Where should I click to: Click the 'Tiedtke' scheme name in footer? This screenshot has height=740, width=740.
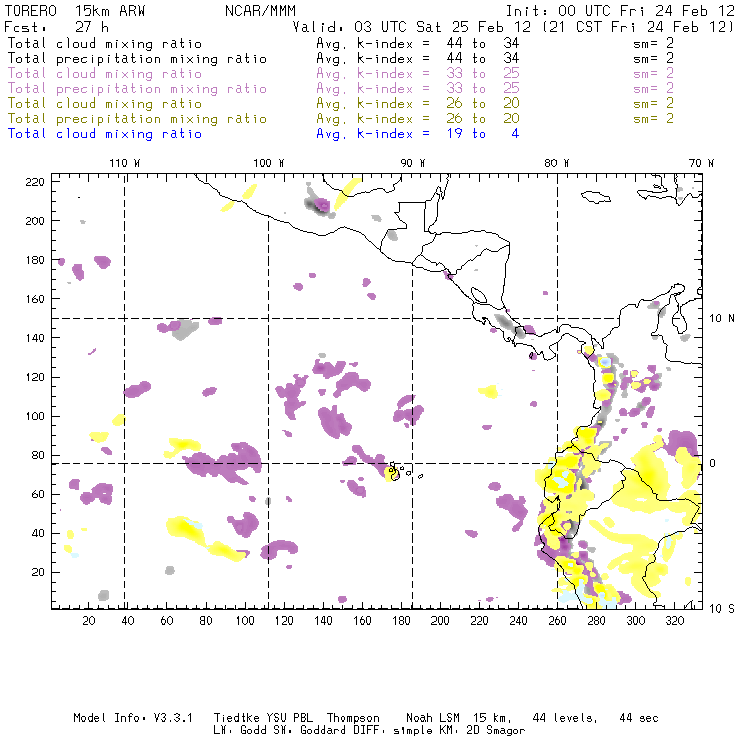[237, 718]
